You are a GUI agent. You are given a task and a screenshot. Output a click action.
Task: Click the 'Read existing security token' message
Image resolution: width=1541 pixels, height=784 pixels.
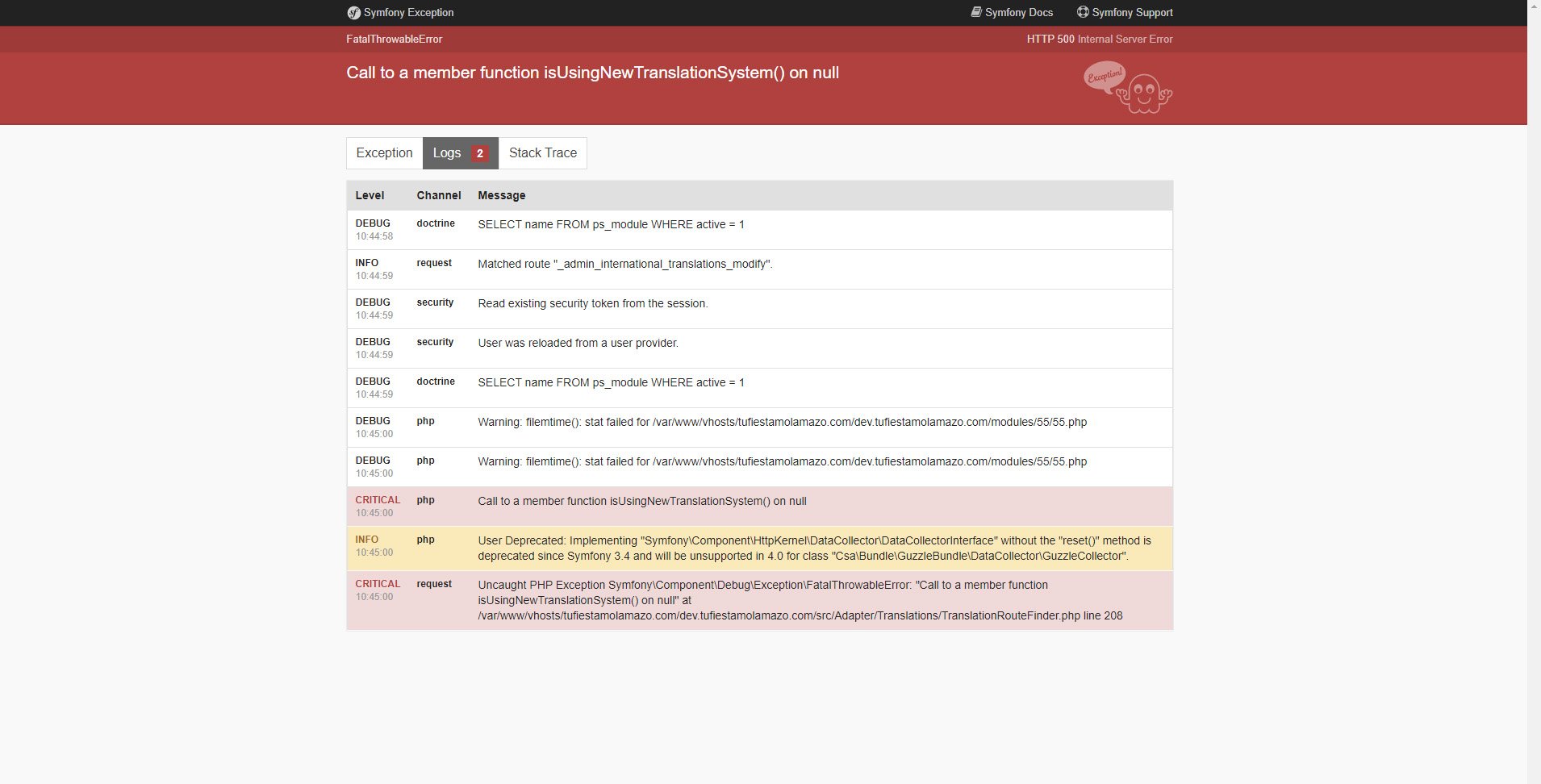pos(593,303)
